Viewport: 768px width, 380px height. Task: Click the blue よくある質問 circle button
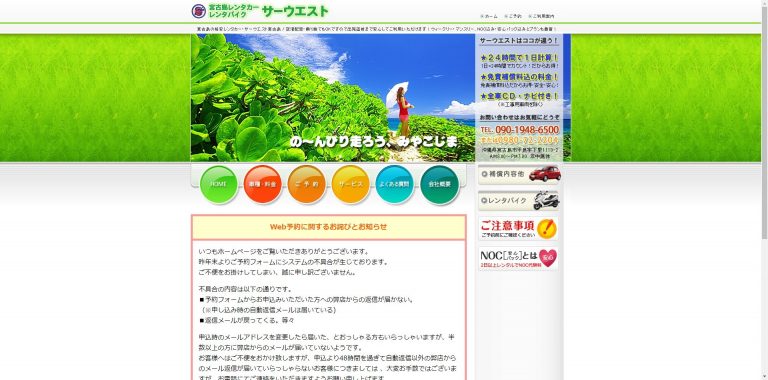395,185
